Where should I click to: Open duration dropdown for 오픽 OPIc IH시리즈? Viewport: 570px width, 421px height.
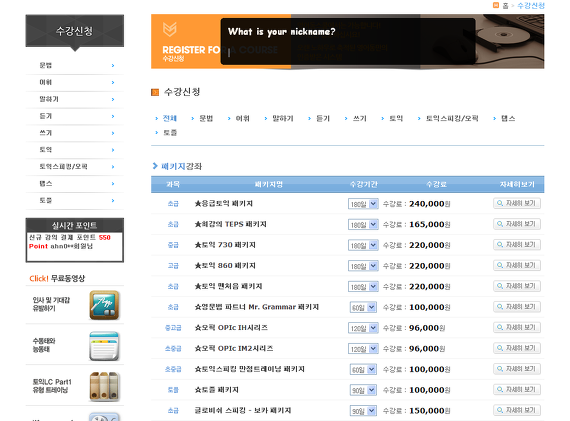[x=363, y=328]
